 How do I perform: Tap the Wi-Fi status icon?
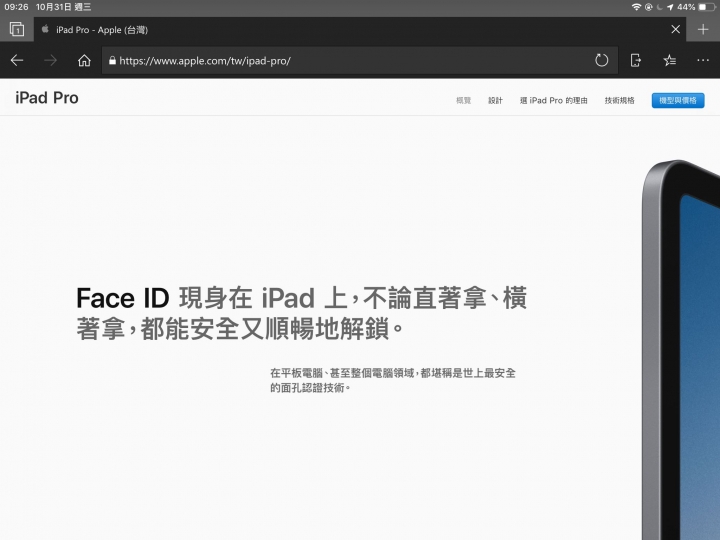pyautogui.click(x=636, y=7)
